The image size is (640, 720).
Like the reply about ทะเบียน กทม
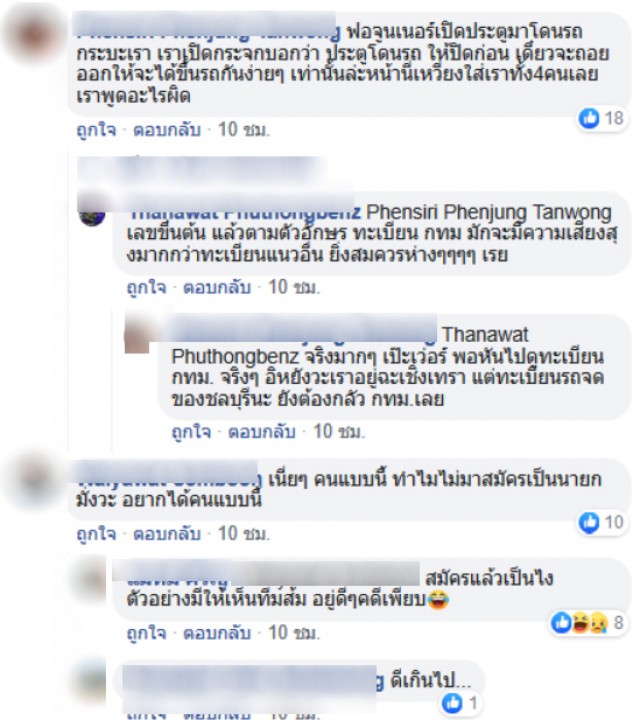click(146, 288)
